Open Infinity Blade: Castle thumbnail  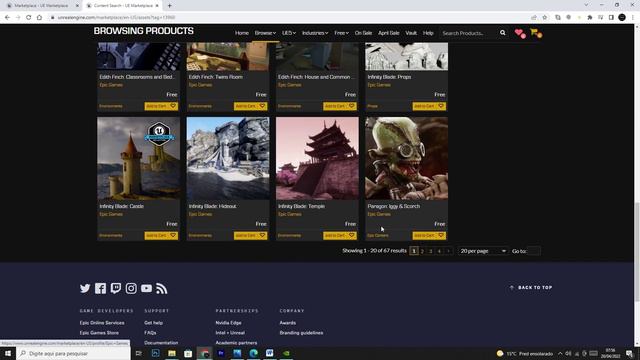[x=138, y=158]
